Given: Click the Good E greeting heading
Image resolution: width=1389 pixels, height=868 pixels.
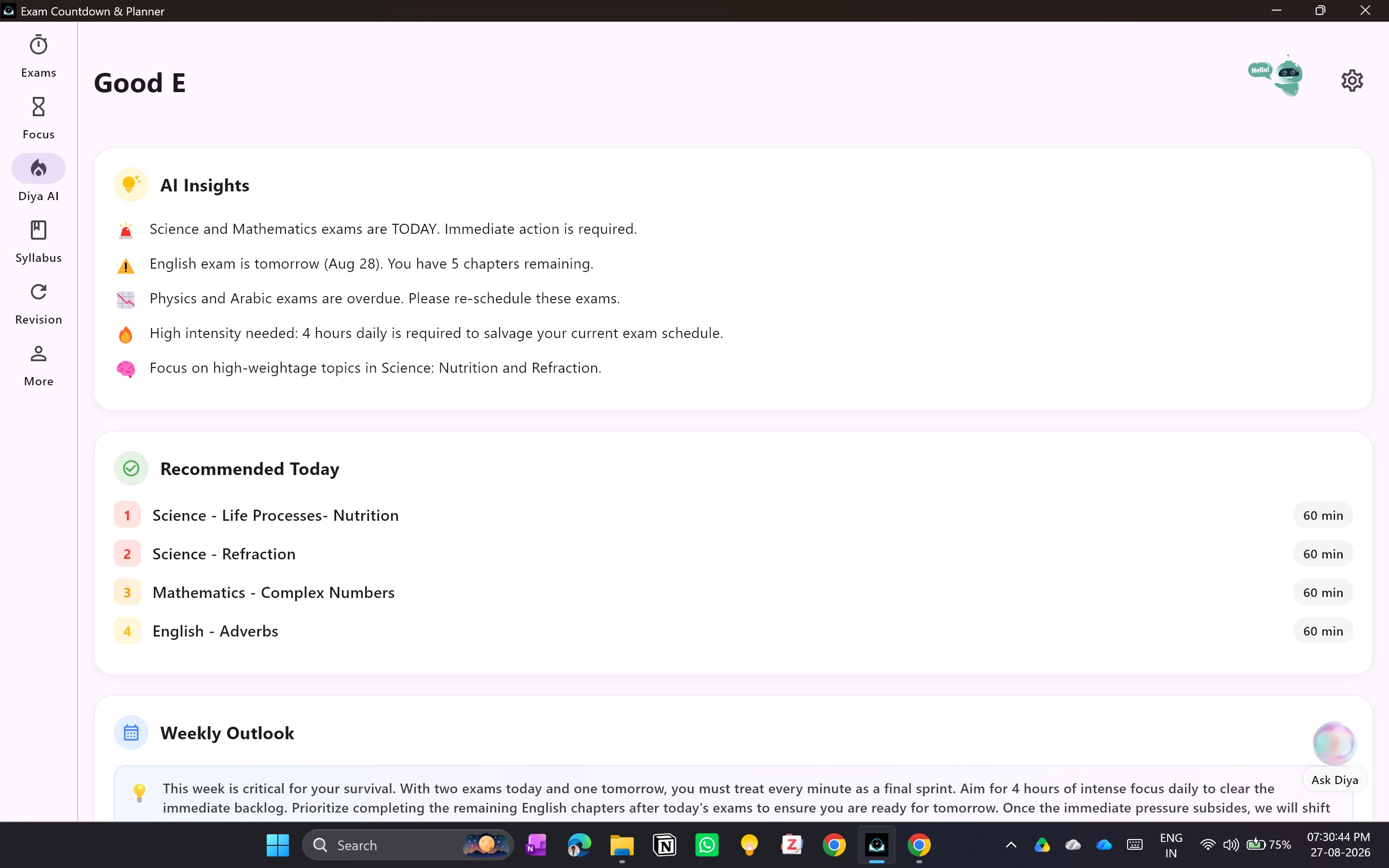Looking at the screenshot, I should point(139,82).
